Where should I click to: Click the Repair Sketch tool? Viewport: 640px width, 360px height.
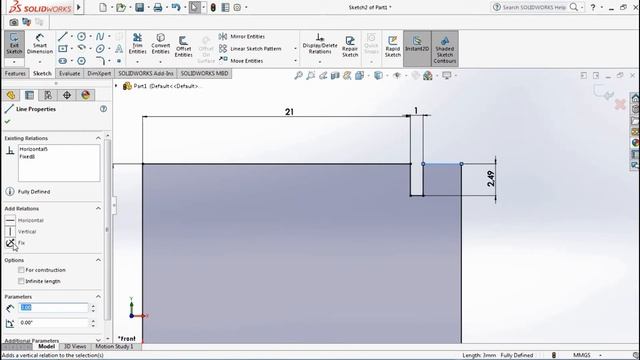pyautogui.click(x=350, y=47)
